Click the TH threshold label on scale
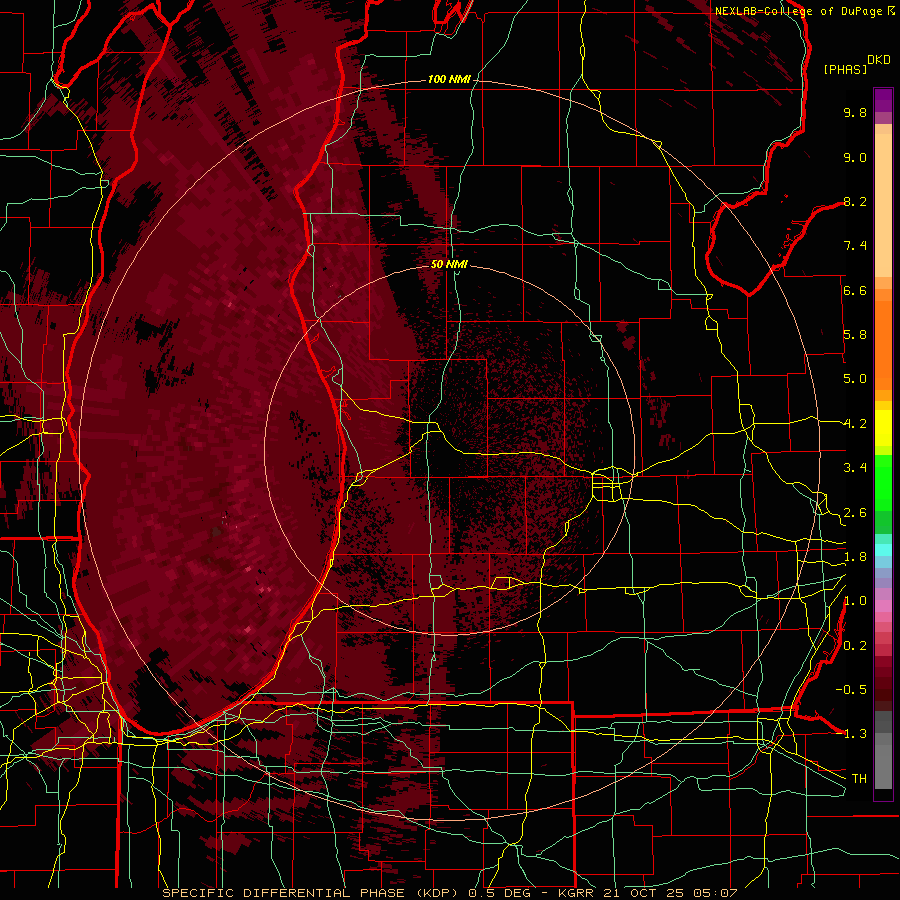Screen dimensions: 900x900 [859, 779]
